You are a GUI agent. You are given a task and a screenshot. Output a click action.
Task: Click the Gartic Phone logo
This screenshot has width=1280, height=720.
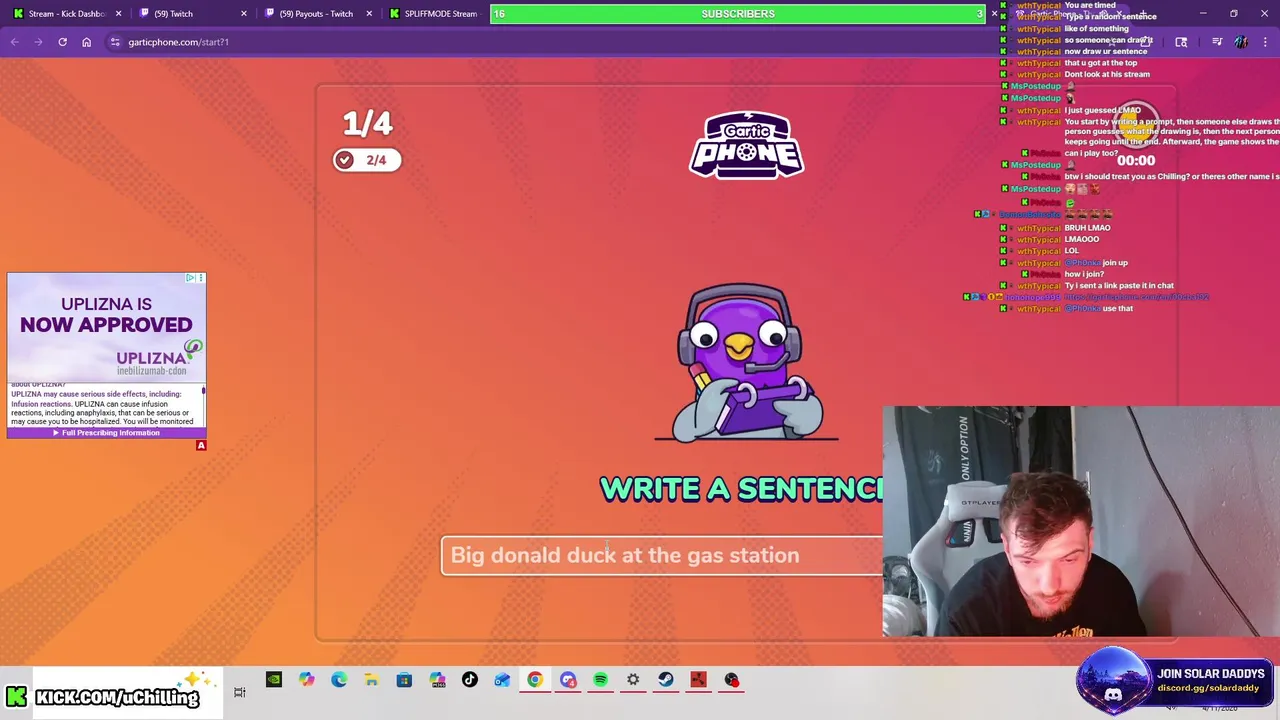[746, 146]
